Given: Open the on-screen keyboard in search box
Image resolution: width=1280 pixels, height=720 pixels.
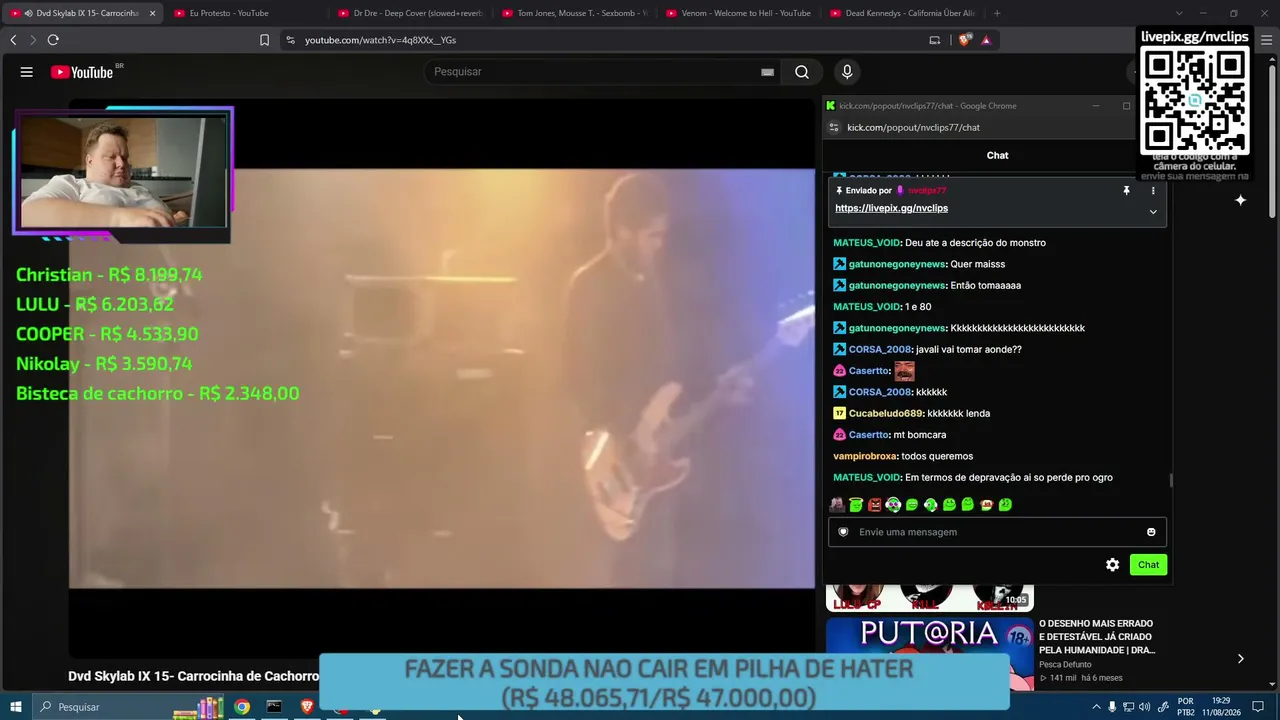Looking at the screenshot, I should 767,72.
